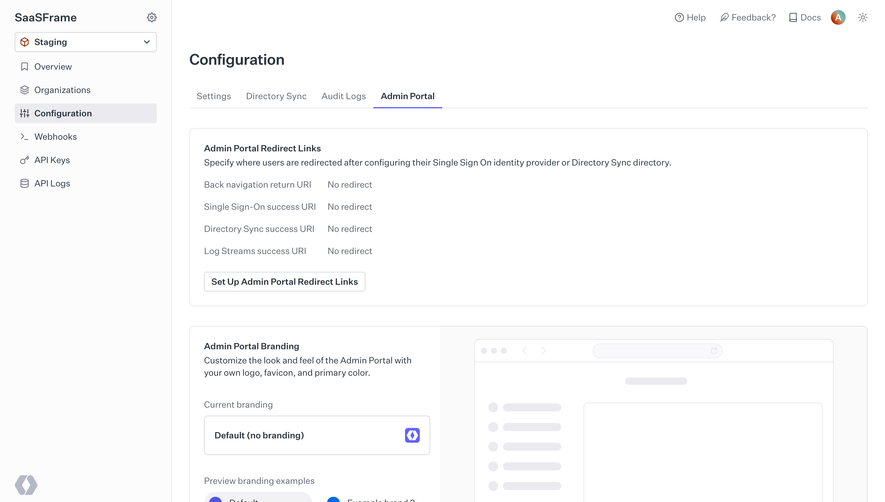Viewport: 885px width, 502px height.
Task: Click the Admin Portal Branding heading
Action: click(252, 346)
